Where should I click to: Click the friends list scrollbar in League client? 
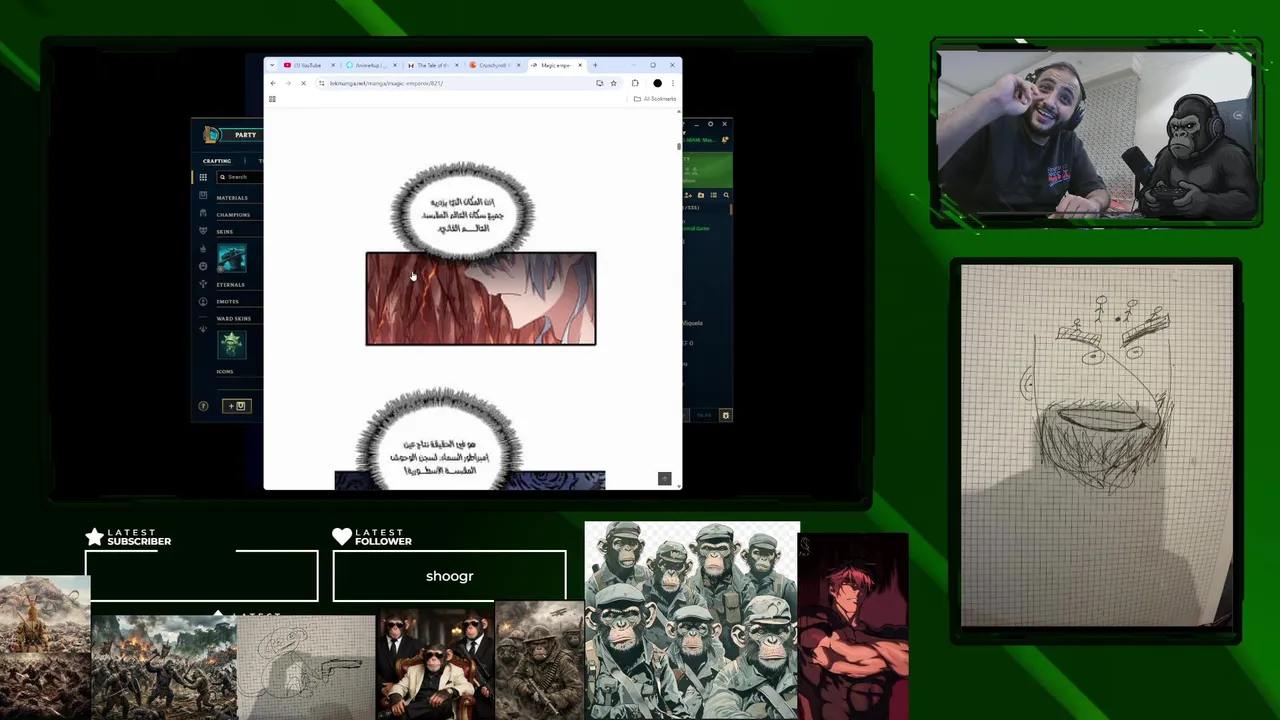(731, 209)
